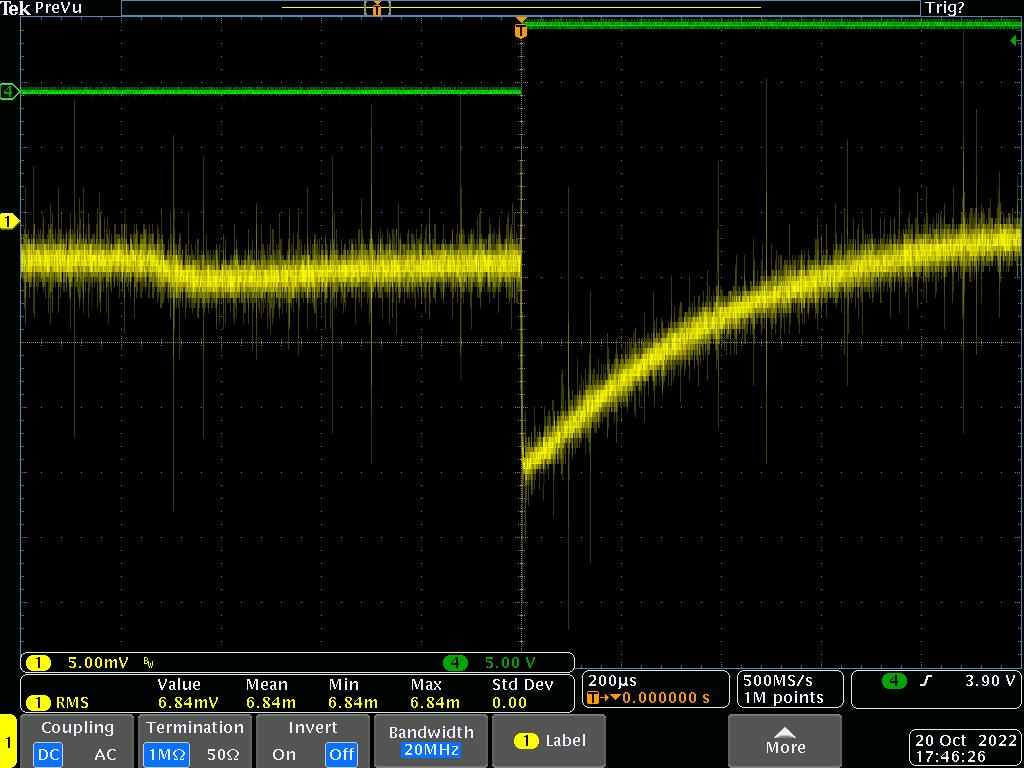This screenshot has height=768, width=1024.
Task: Set Coupling to DC
Action: (47, 754)
